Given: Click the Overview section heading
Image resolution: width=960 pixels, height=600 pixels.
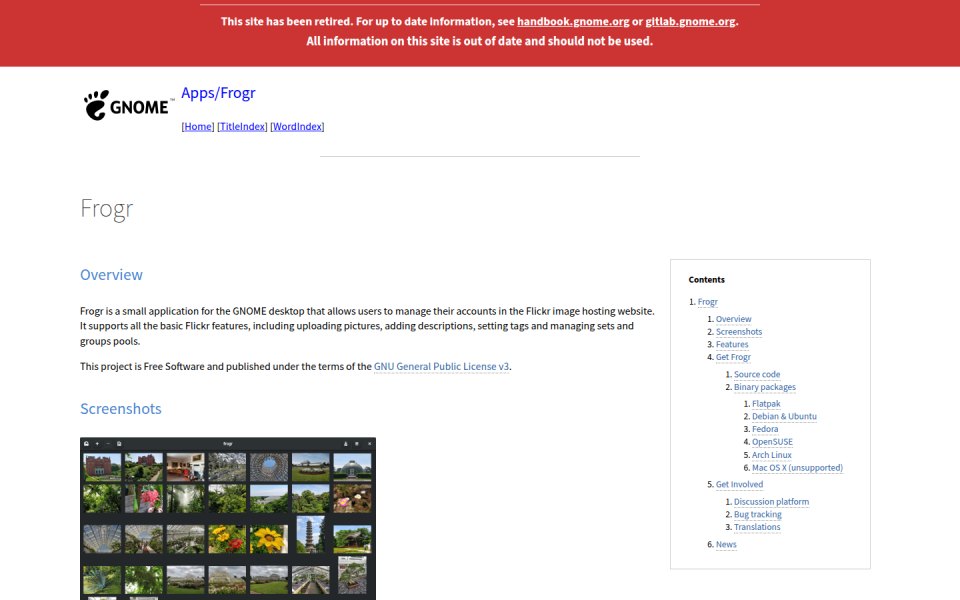Looking at the screenshot, I should pos(111,275).
